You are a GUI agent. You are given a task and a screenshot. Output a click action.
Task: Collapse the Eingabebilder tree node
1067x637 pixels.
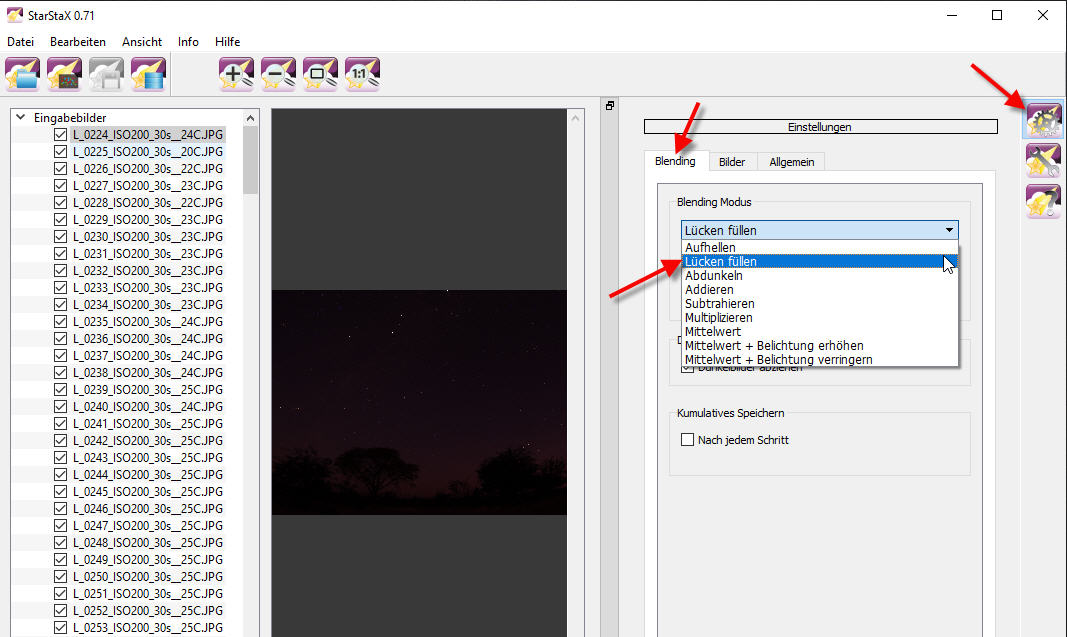coord(20,117)
